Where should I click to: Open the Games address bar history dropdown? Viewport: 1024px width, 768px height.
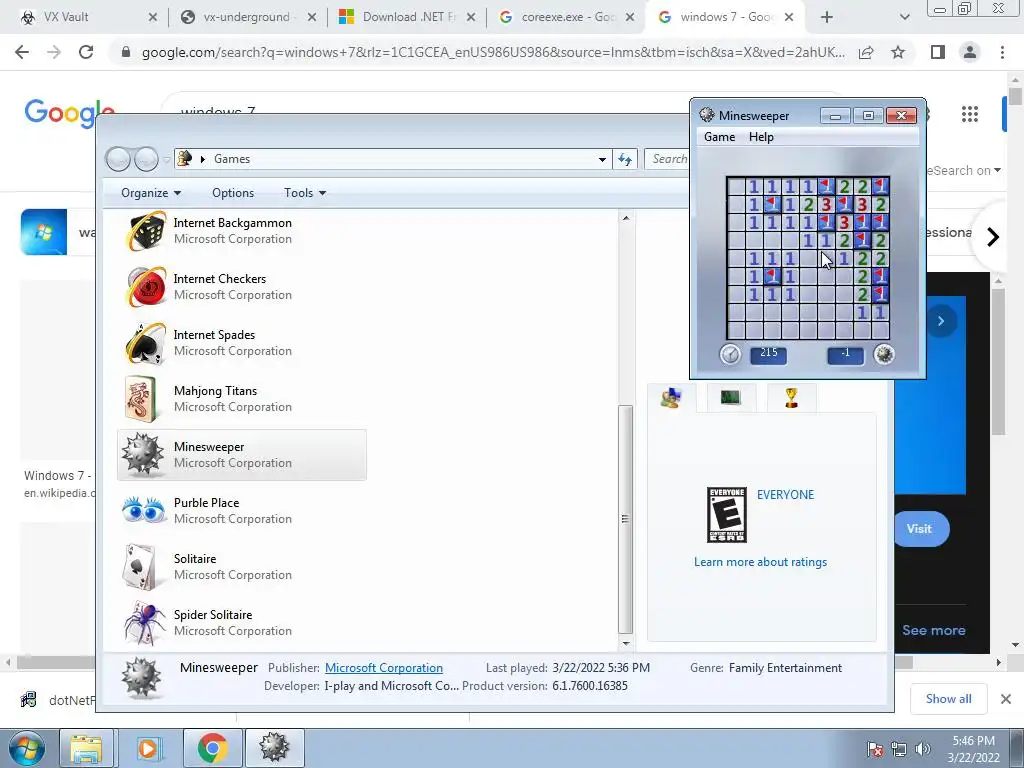602,159
